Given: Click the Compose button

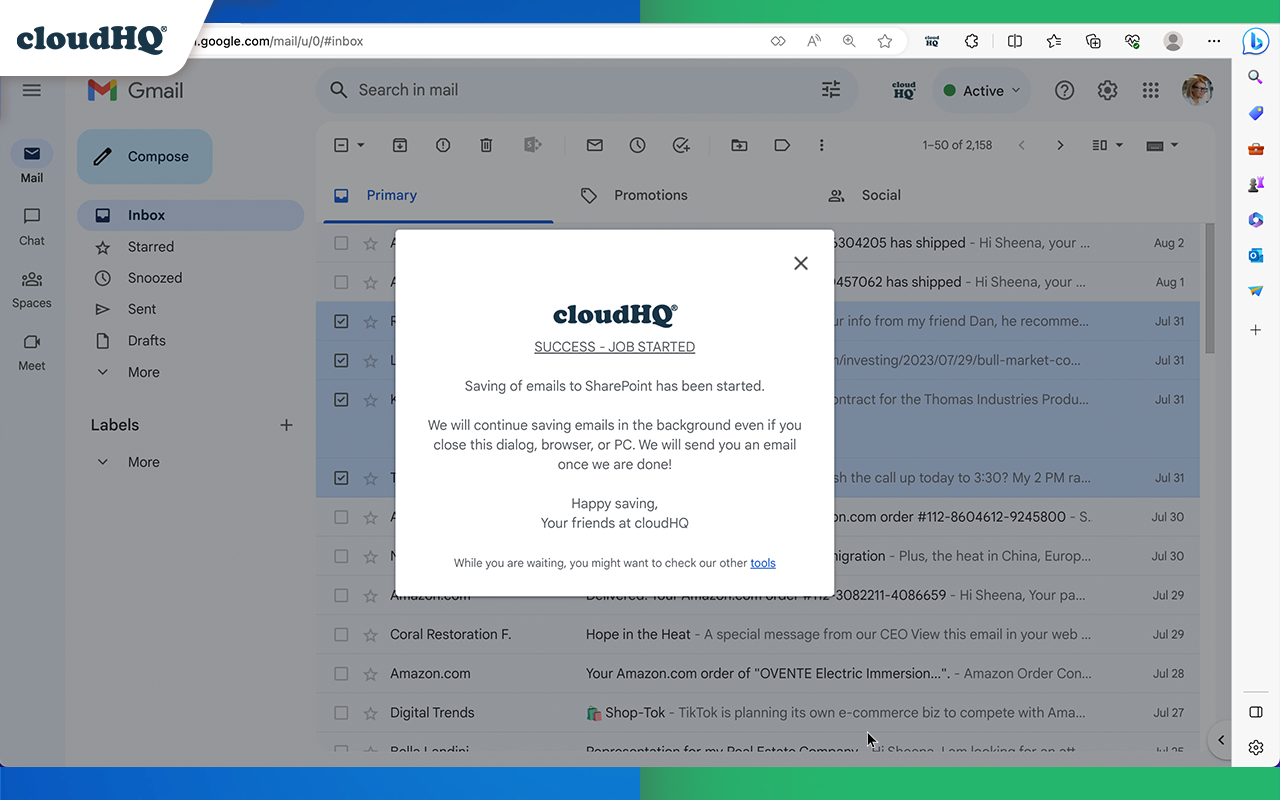Looking at the screenshot, I should pyautogui.click(x=145, y=157).
